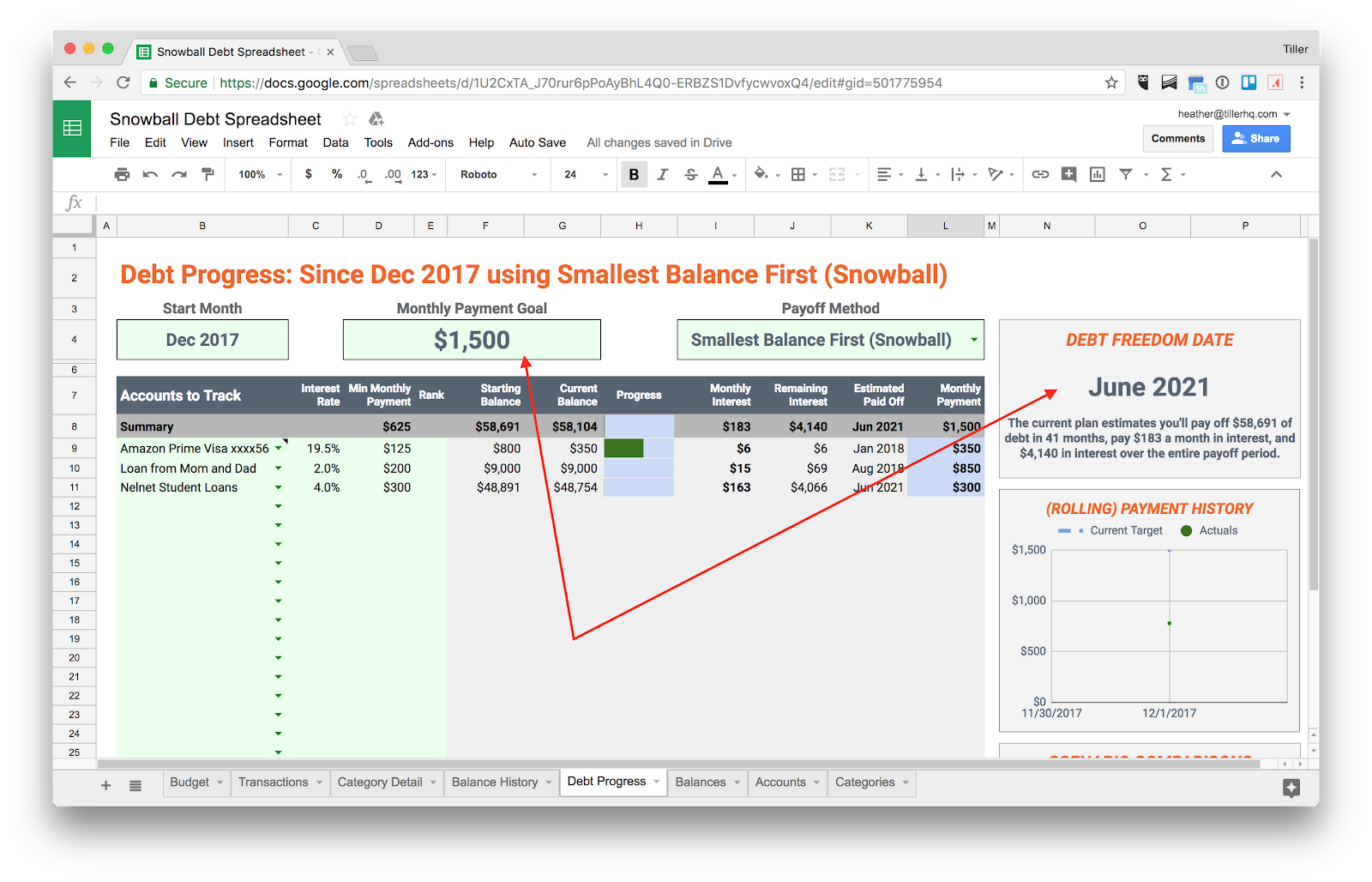
Task: Bookmark this page with the star icon
Action: coord(1111,82)
